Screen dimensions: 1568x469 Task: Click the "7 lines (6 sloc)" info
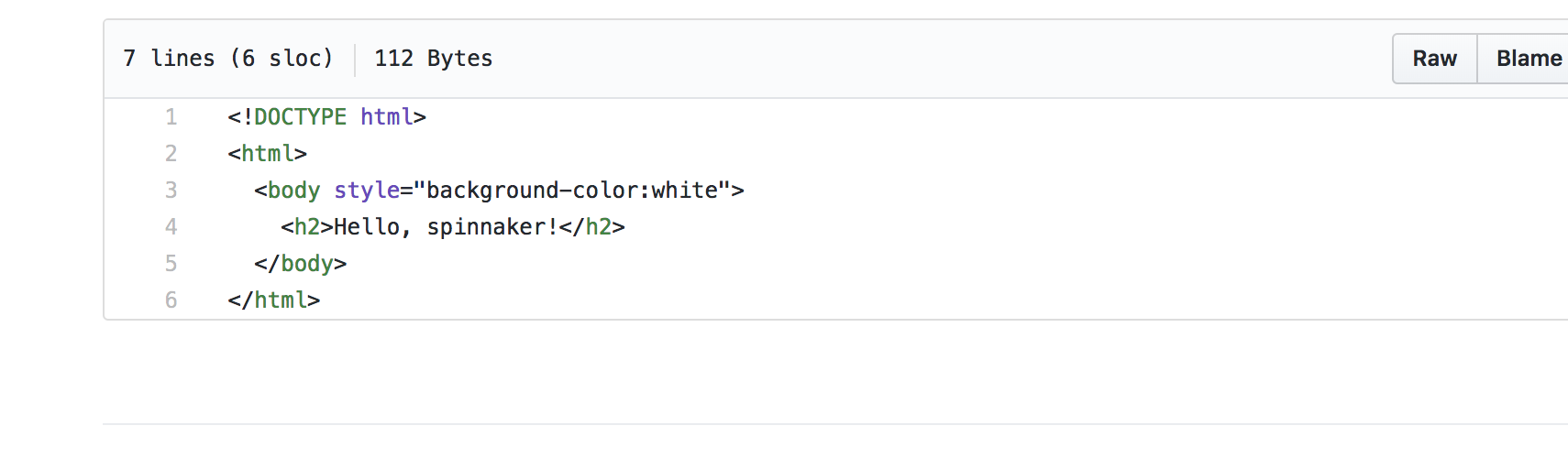click(227, 59)
